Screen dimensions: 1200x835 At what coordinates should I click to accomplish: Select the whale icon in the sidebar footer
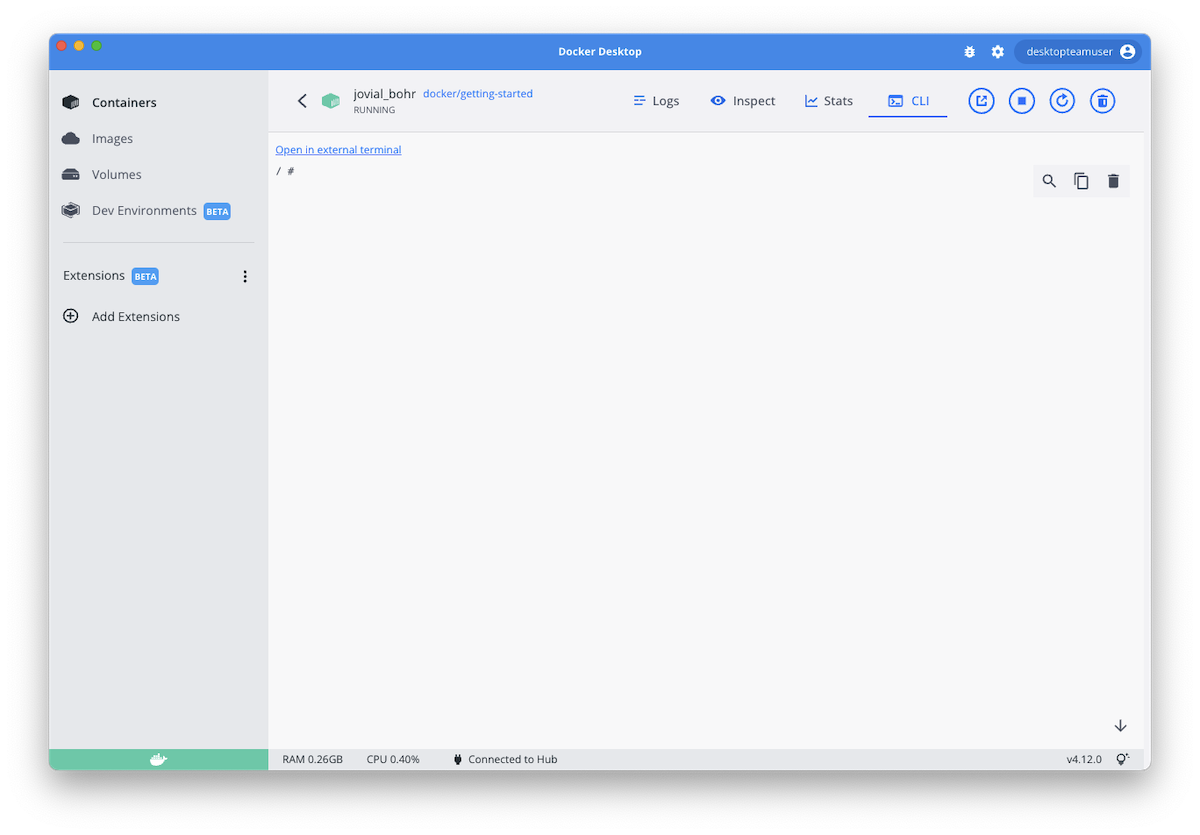[x=157, y=759]
